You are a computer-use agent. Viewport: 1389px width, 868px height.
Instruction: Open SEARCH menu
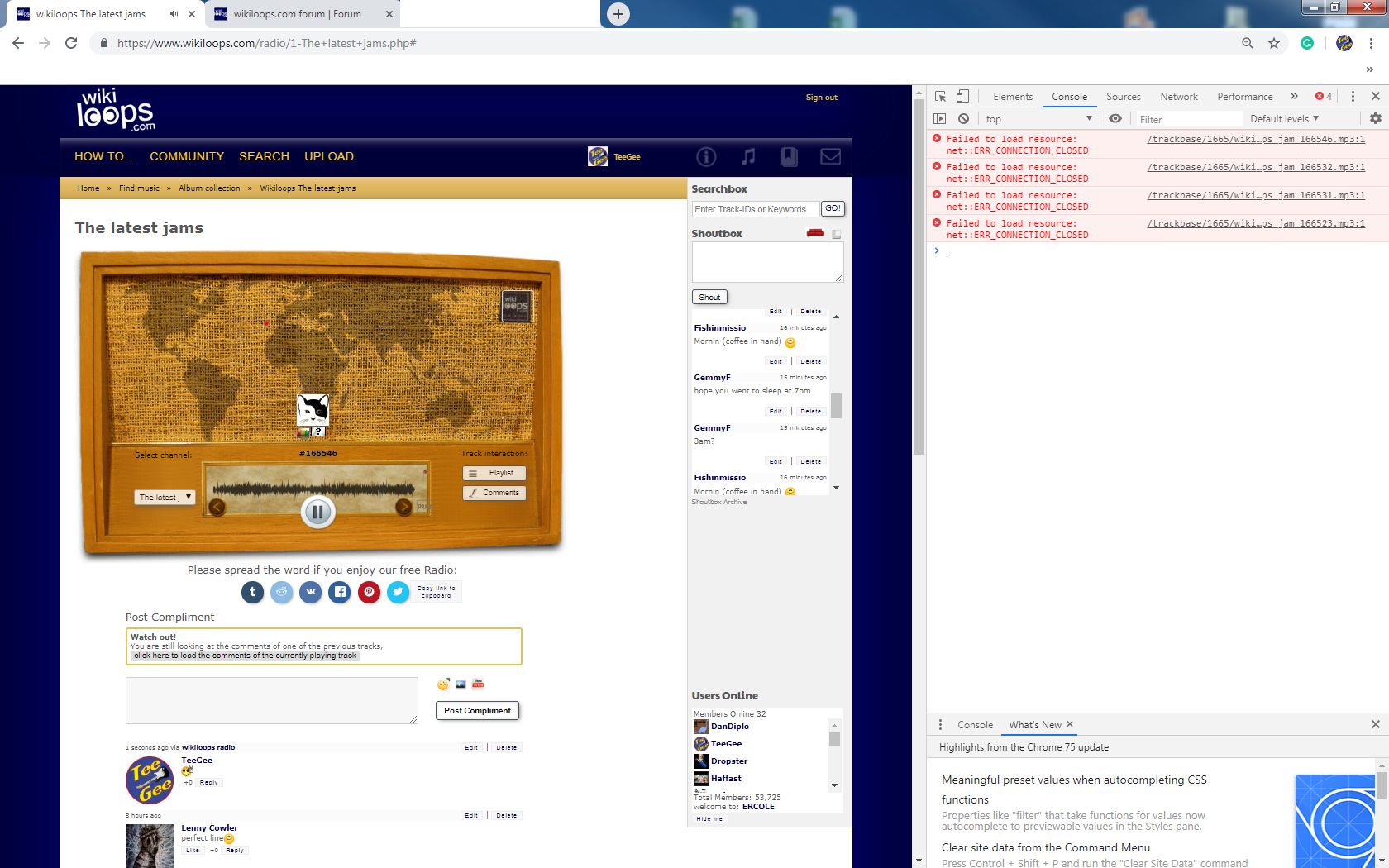pos(265,156)
